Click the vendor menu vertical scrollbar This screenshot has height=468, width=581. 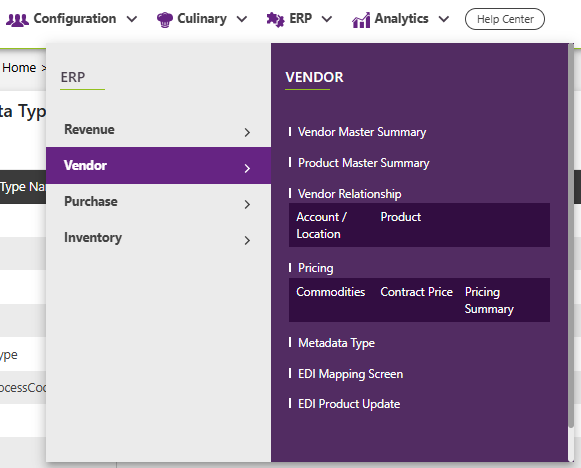pyautogui.click(x=571, y=237)
